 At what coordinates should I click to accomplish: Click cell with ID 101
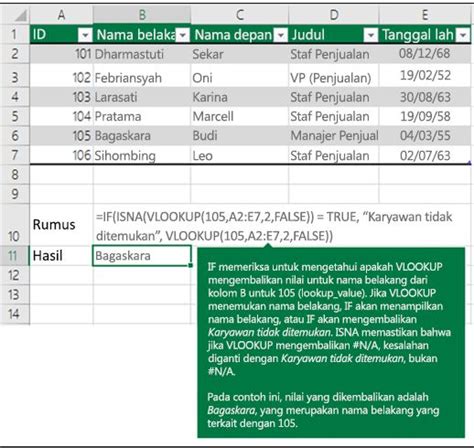[61, 54]
